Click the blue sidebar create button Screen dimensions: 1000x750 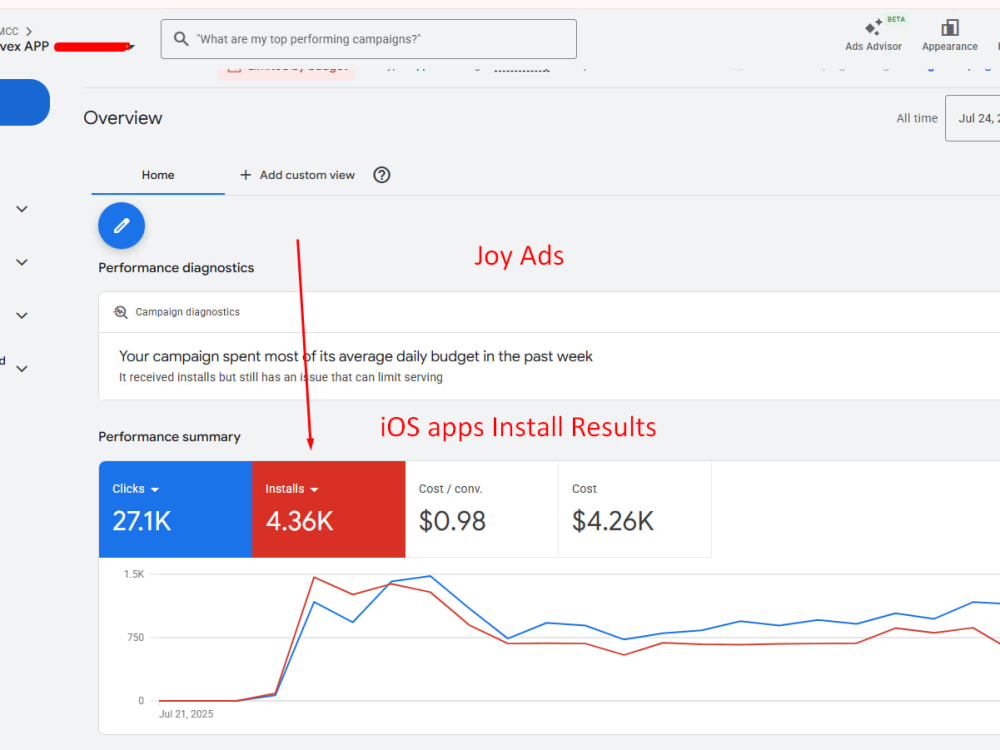[24, 102]
